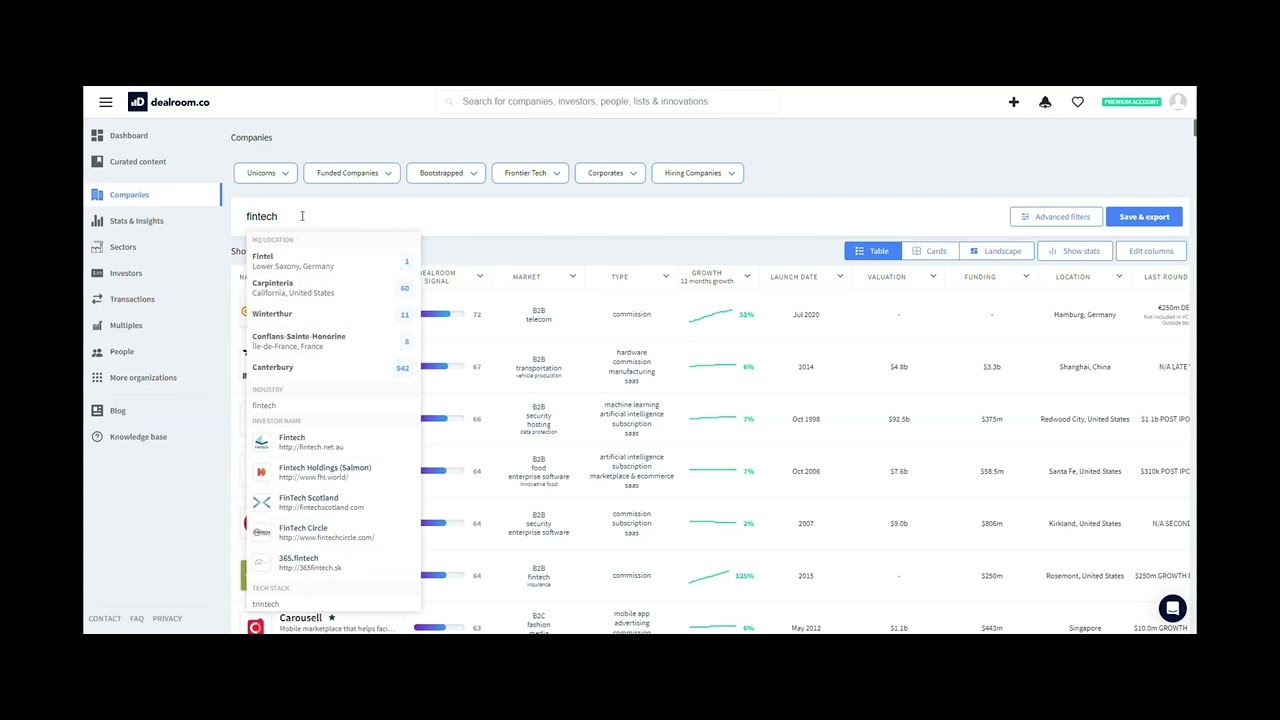Open the Funded Companies dropdown
The width and height of the screenshot is (1280, 720).
click(352, 173)
